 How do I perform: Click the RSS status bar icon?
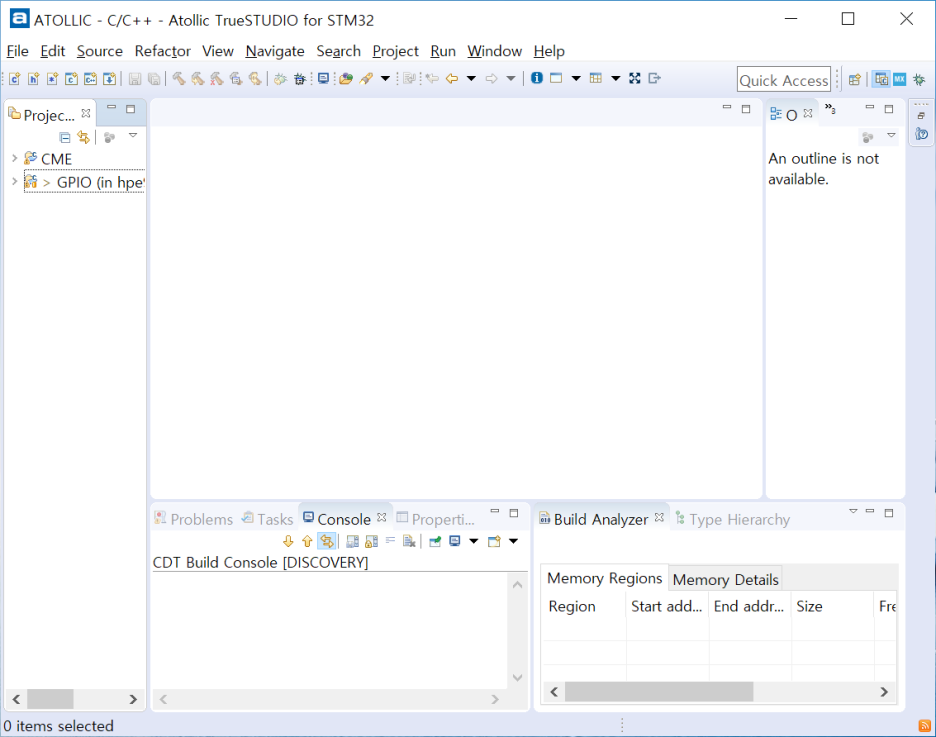[x=924, y=726]
